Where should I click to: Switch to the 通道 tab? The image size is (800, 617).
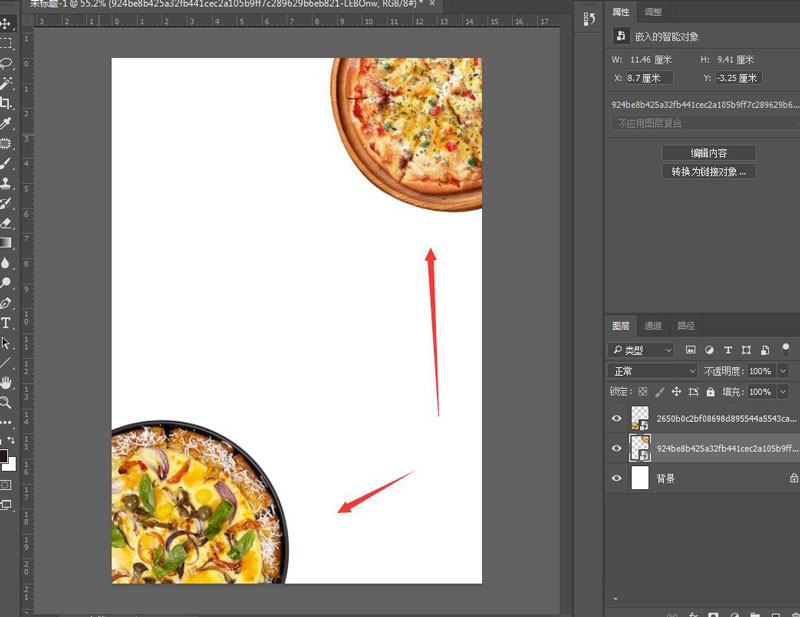coord(653,326)
